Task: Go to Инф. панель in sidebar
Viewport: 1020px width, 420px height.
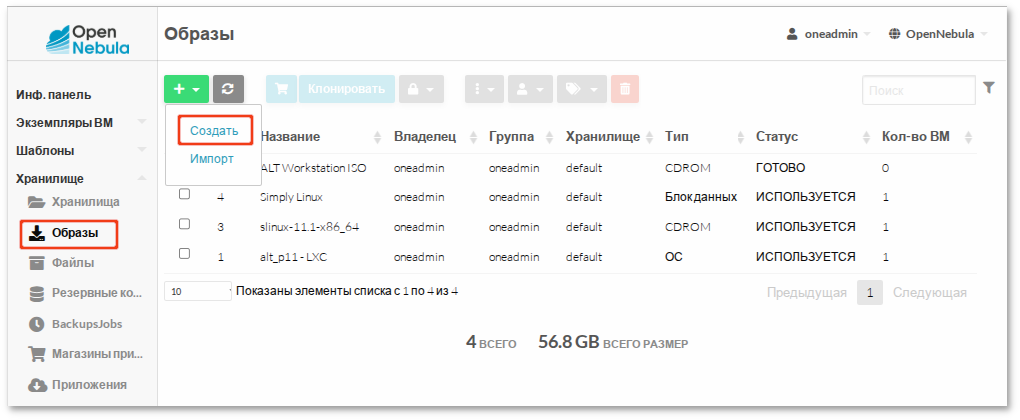Action: [53, 95]
